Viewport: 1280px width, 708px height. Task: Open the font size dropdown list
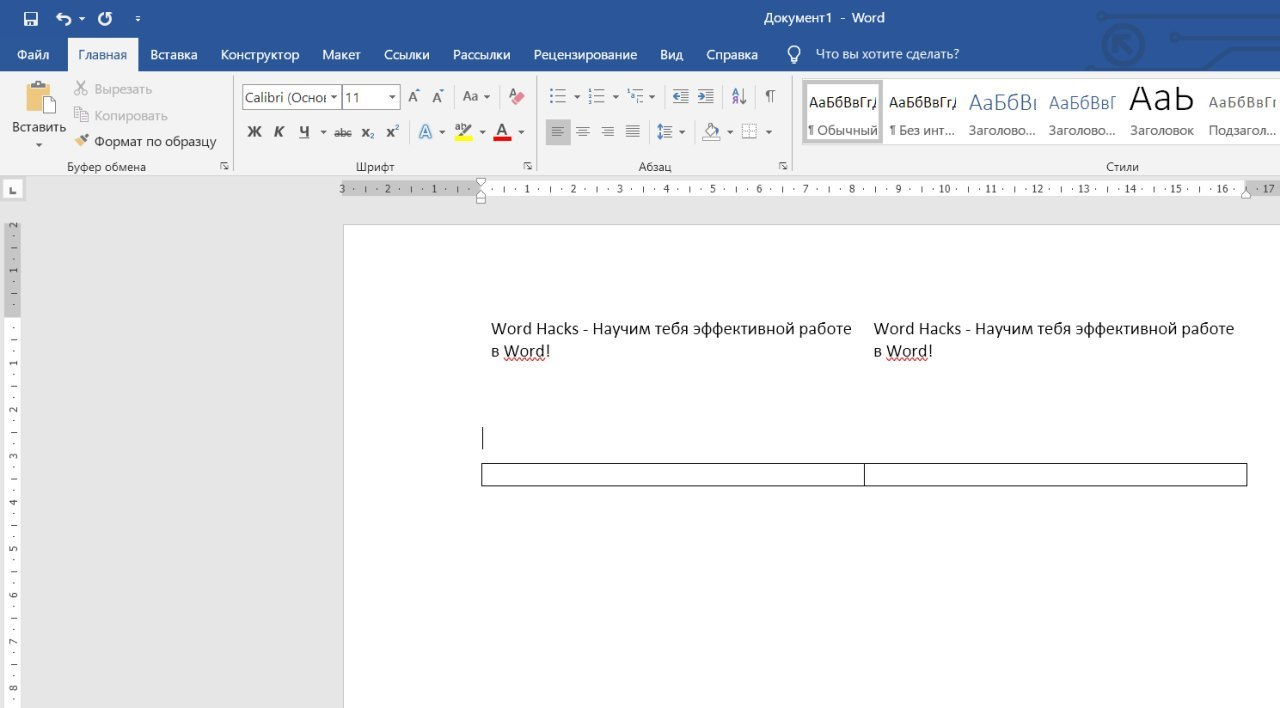393,97
